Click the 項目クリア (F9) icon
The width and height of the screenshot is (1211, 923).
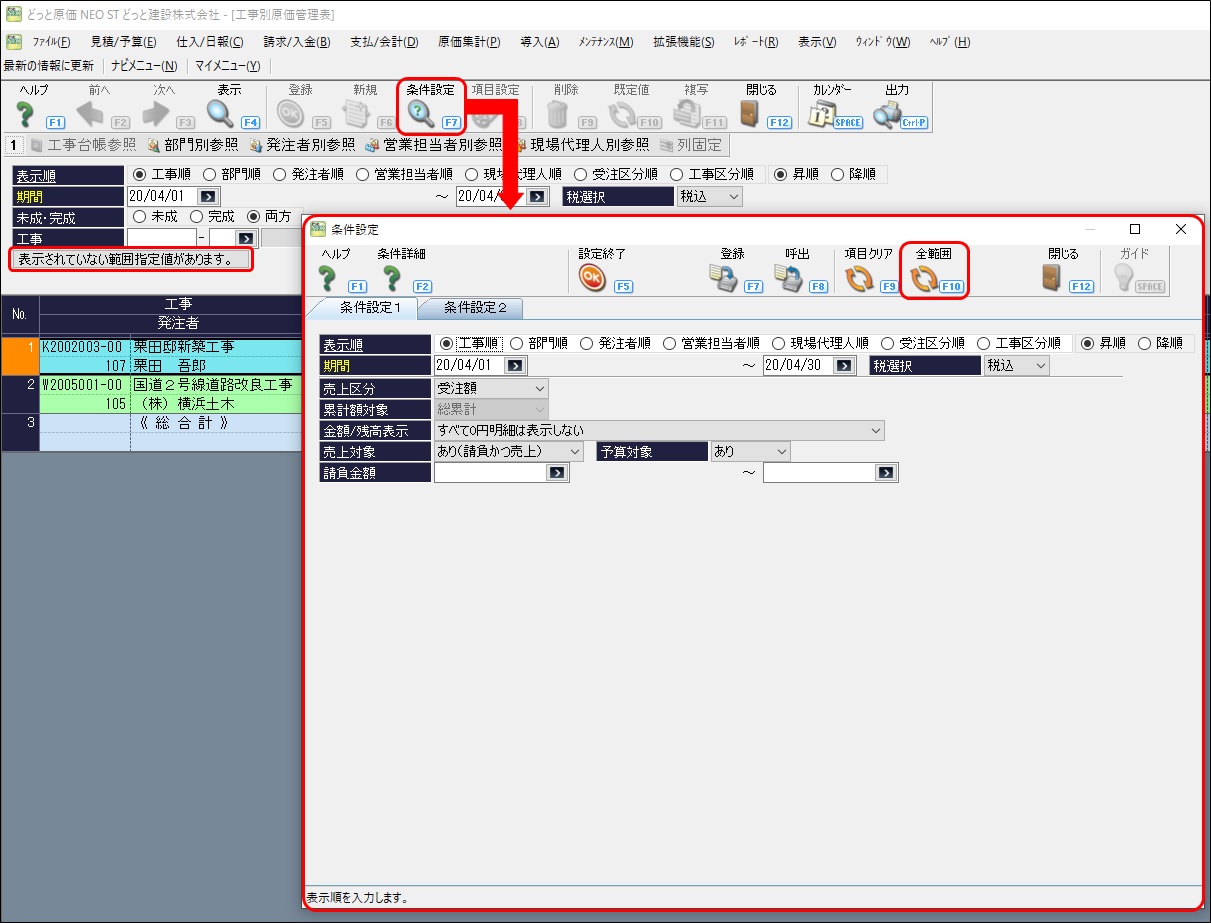pyautogui.click(x=859, y=278)
